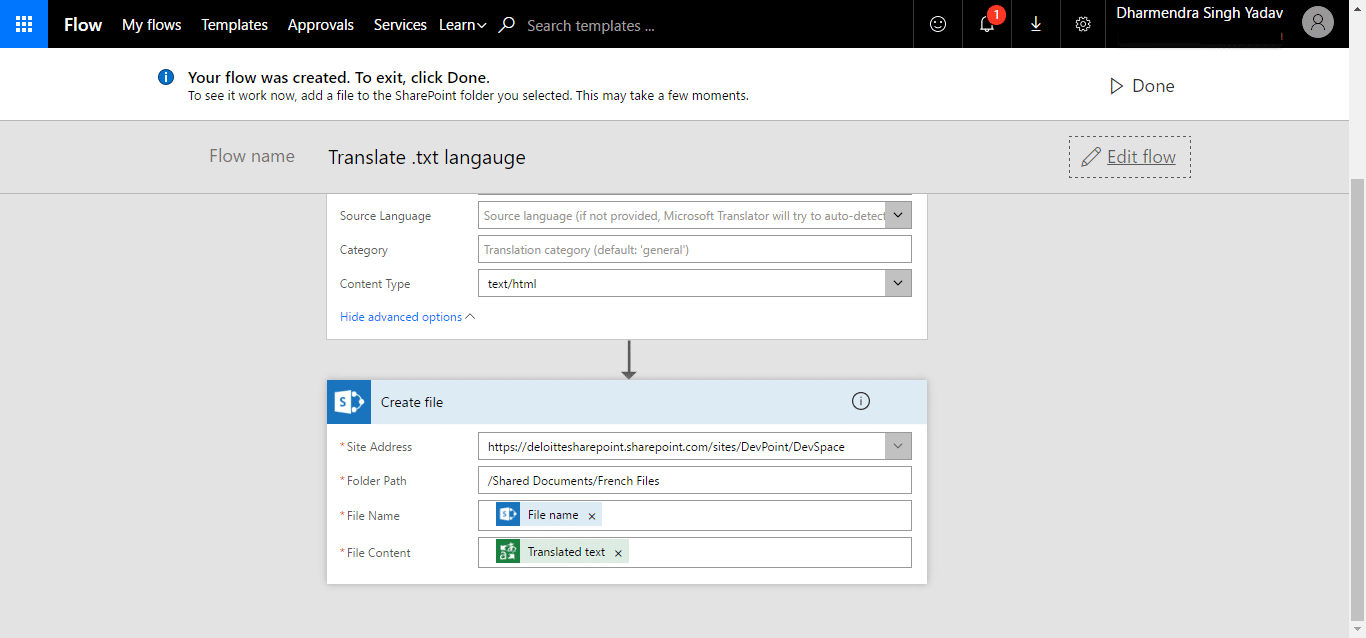Click the Site Address label
1366x638 pixels.
click(x=376, y=447)
